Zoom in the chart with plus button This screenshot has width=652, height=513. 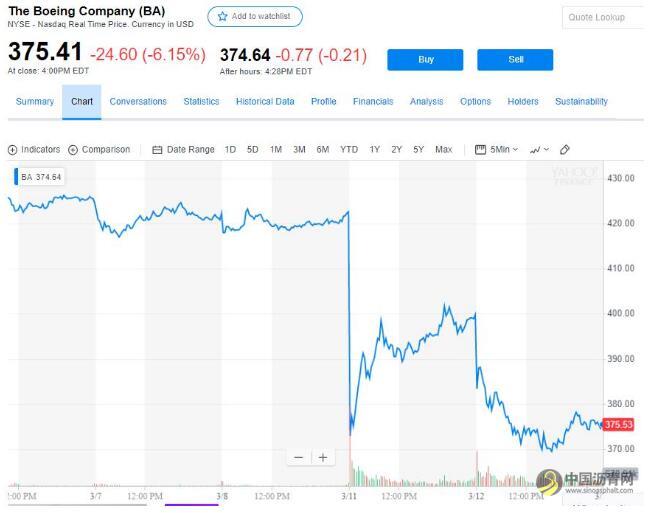[x=323, y=457]
